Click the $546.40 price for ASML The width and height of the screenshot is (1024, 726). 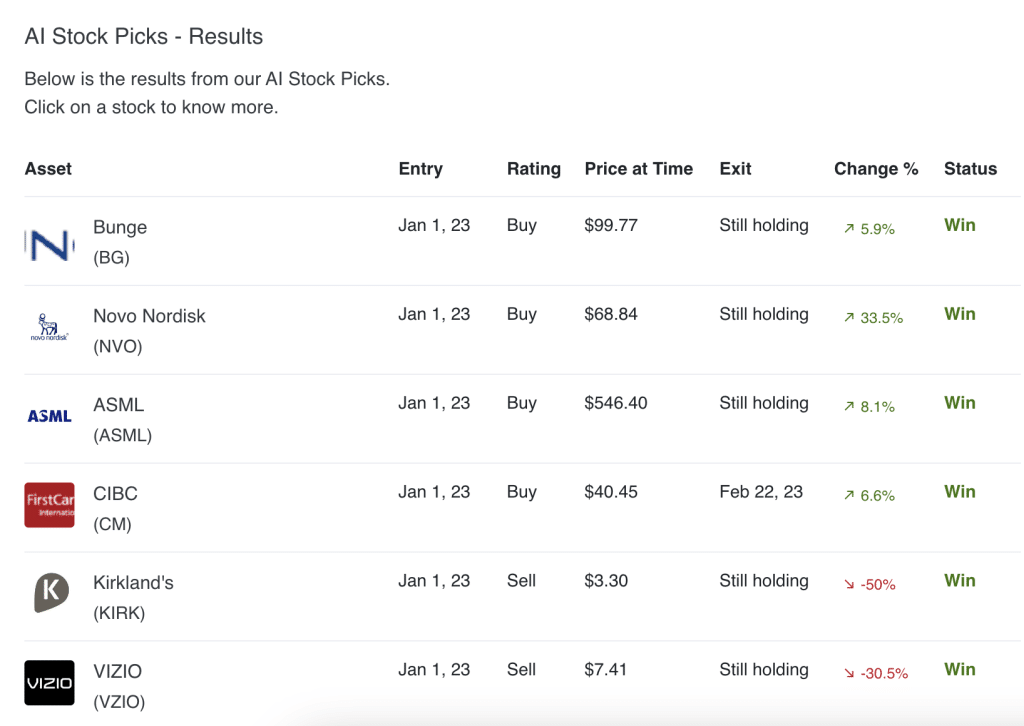point(614,403)
